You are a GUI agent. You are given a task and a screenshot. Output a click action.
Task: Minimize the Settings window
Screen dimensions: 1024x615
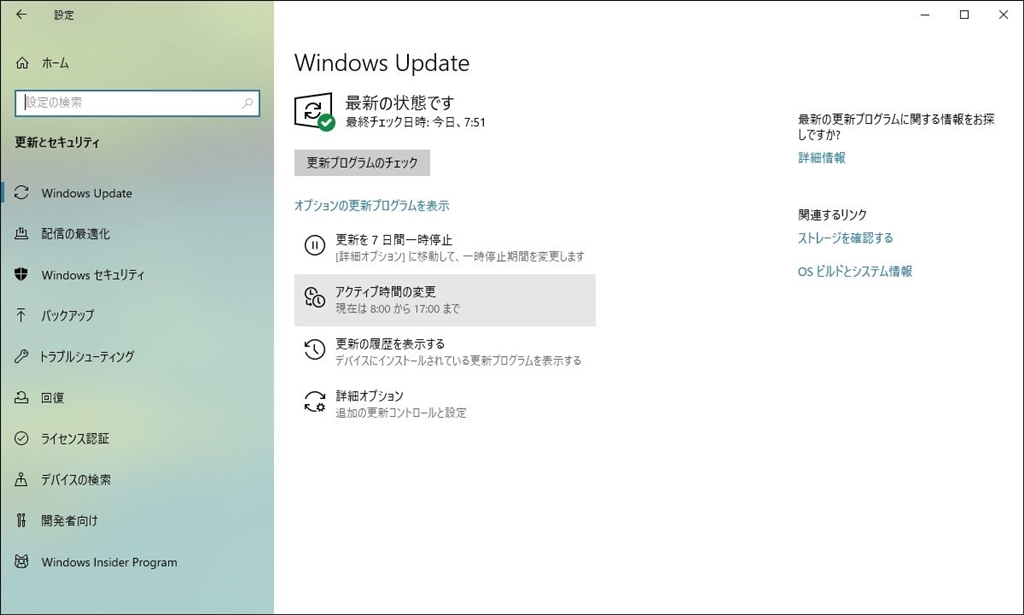[x=925, y=14]
